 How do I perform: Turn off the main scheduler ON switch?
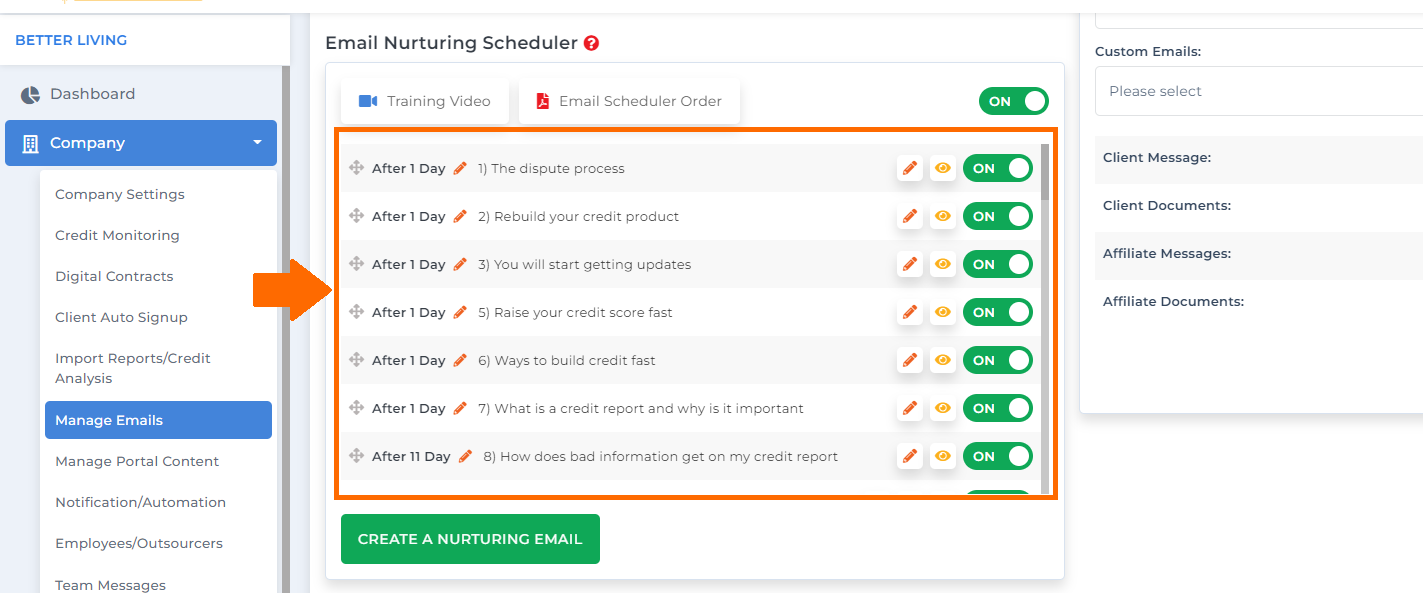point(1014,101)
